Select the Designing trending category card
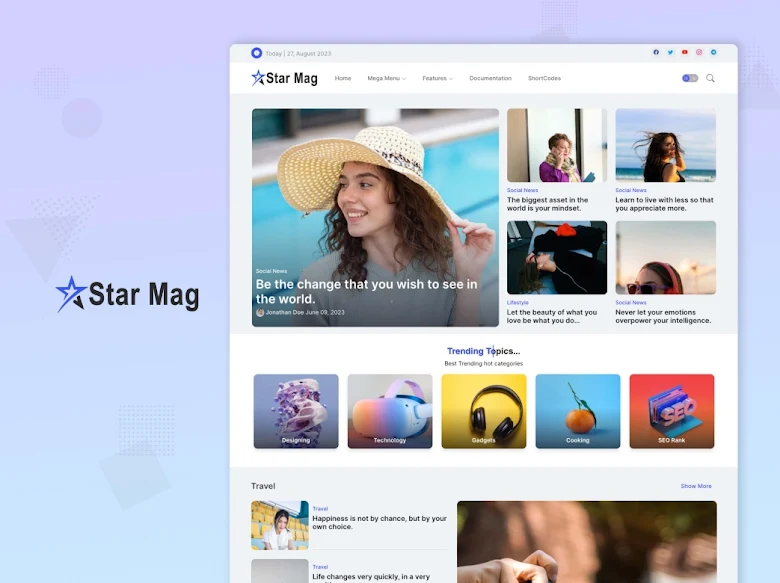Screen dimensions: 780x583 coord(296,411)
